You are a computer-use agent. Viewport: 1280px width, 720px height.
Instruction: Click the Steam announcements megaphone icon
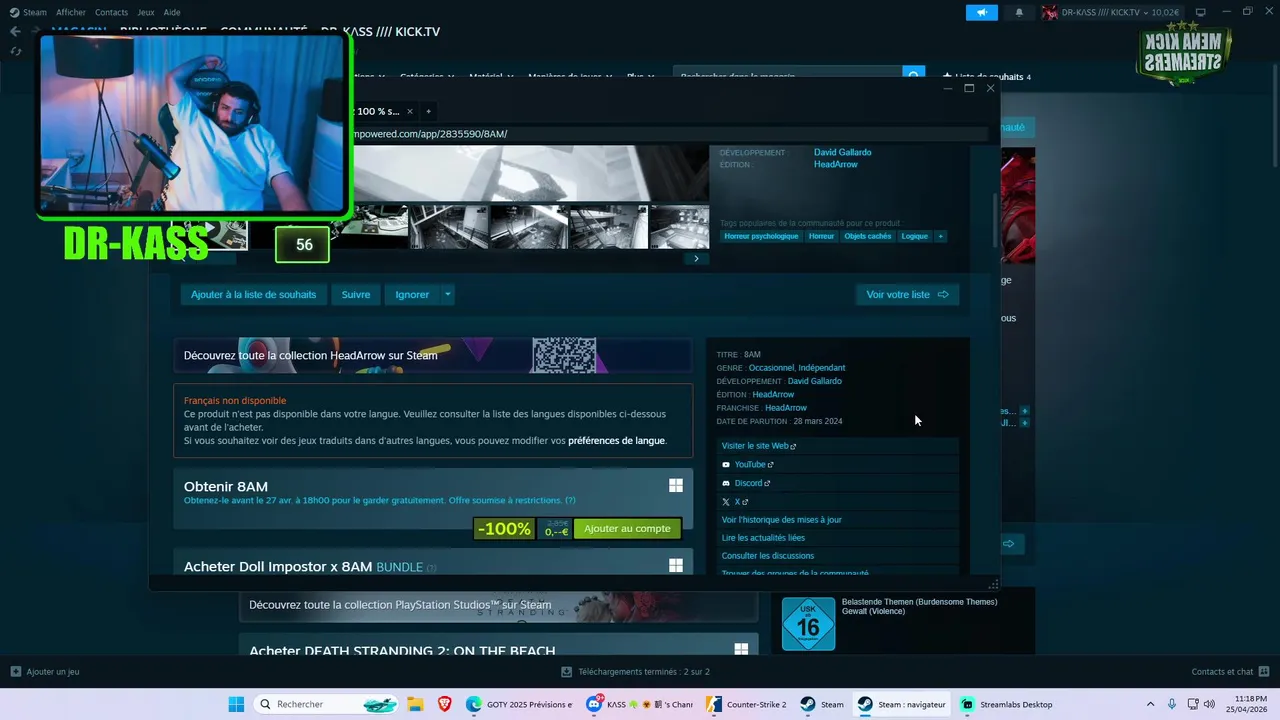tap(982, 12)
